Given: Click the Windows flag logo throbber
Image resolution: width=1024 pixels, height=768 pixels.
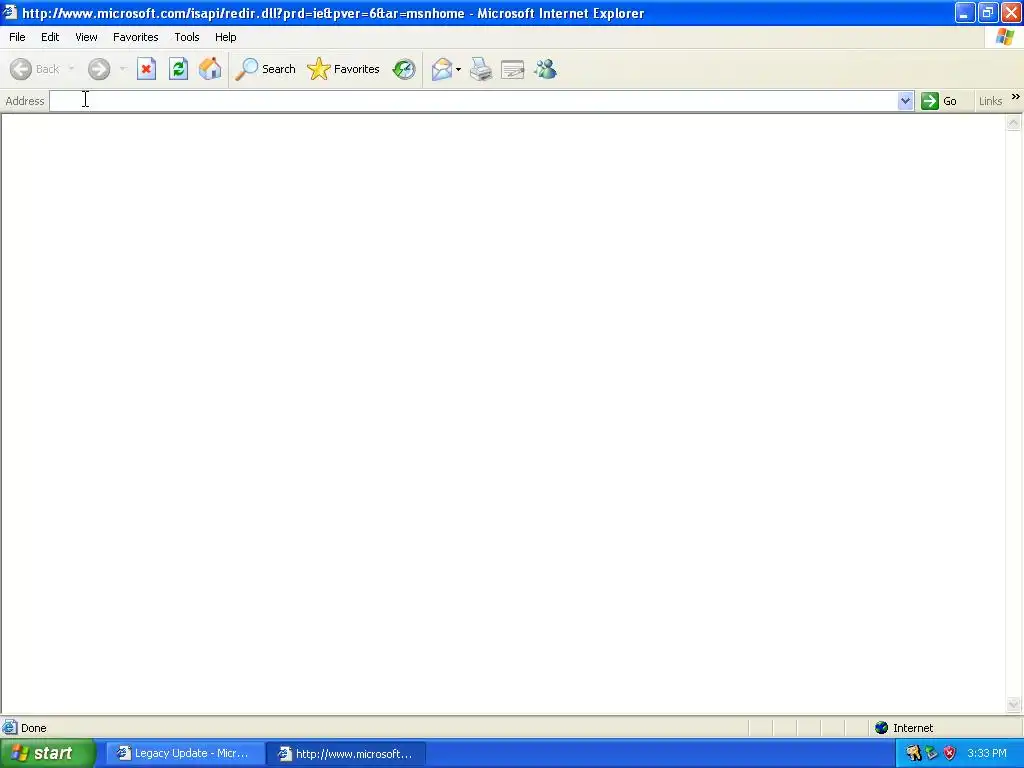Looking at the screenshot, I should click(x=1004, y=37).
